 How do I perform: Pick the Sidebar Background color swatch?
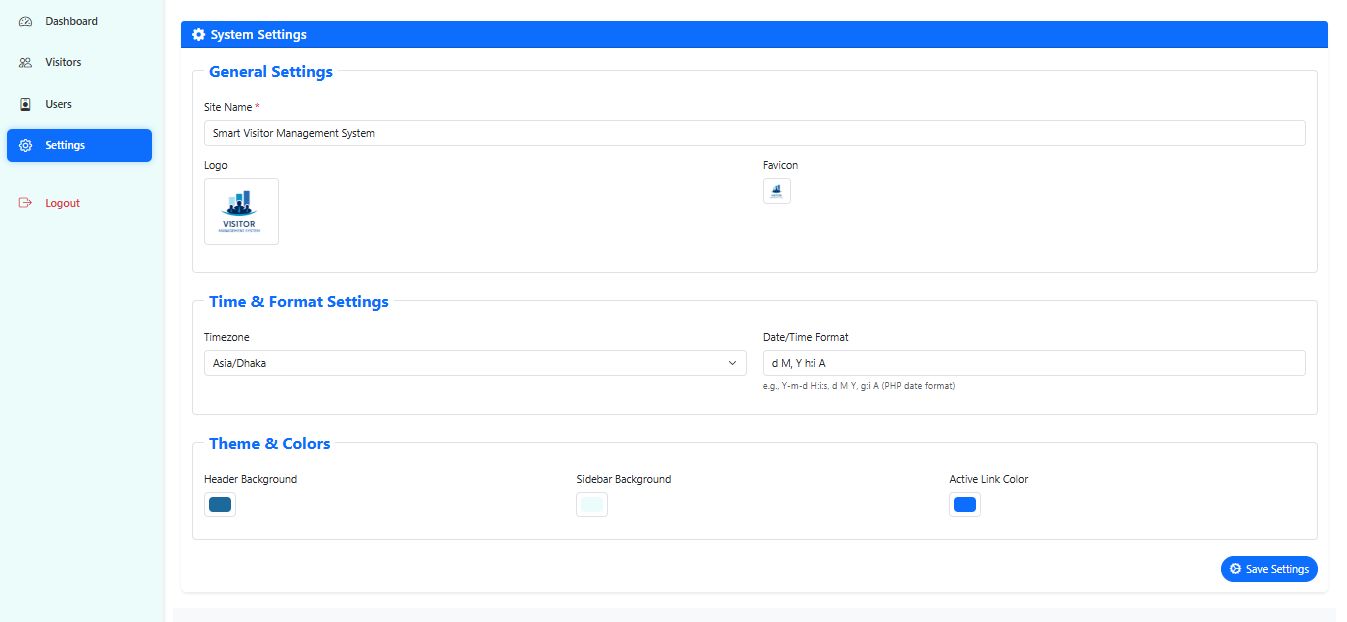coord(592,505)
